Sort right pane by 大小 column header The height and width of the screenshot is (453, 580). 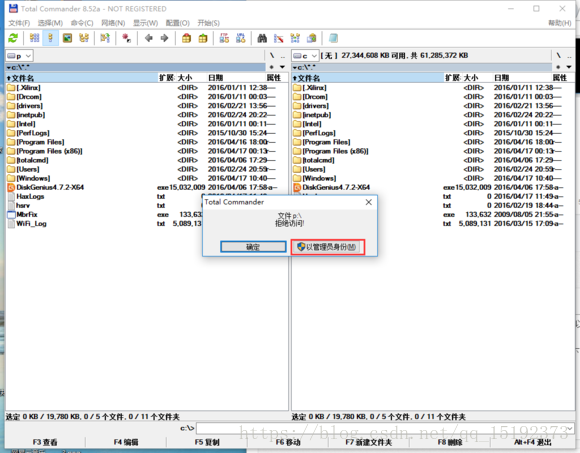pos(477,78)
